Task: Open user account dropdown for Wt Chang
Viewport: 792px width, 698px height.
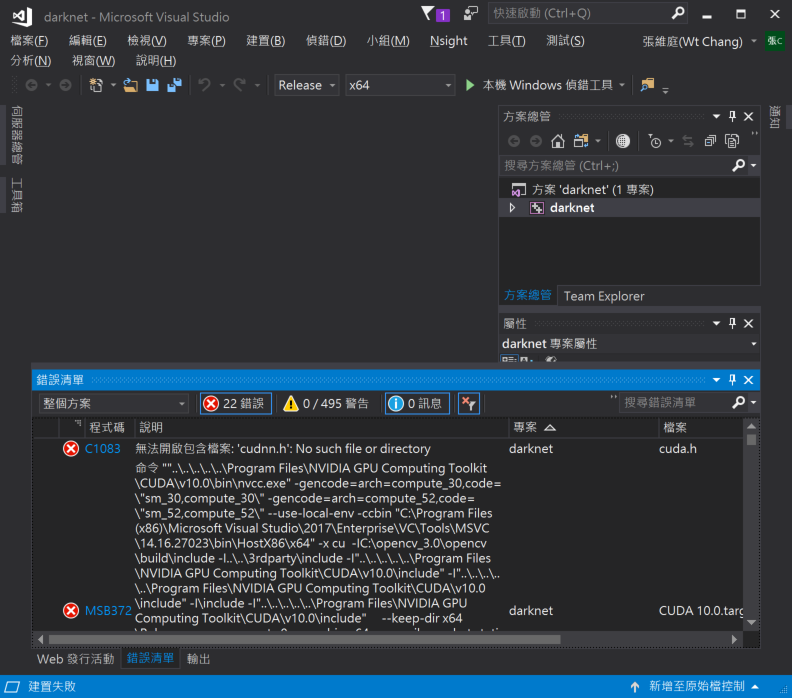Action: (x=754, y=41)
